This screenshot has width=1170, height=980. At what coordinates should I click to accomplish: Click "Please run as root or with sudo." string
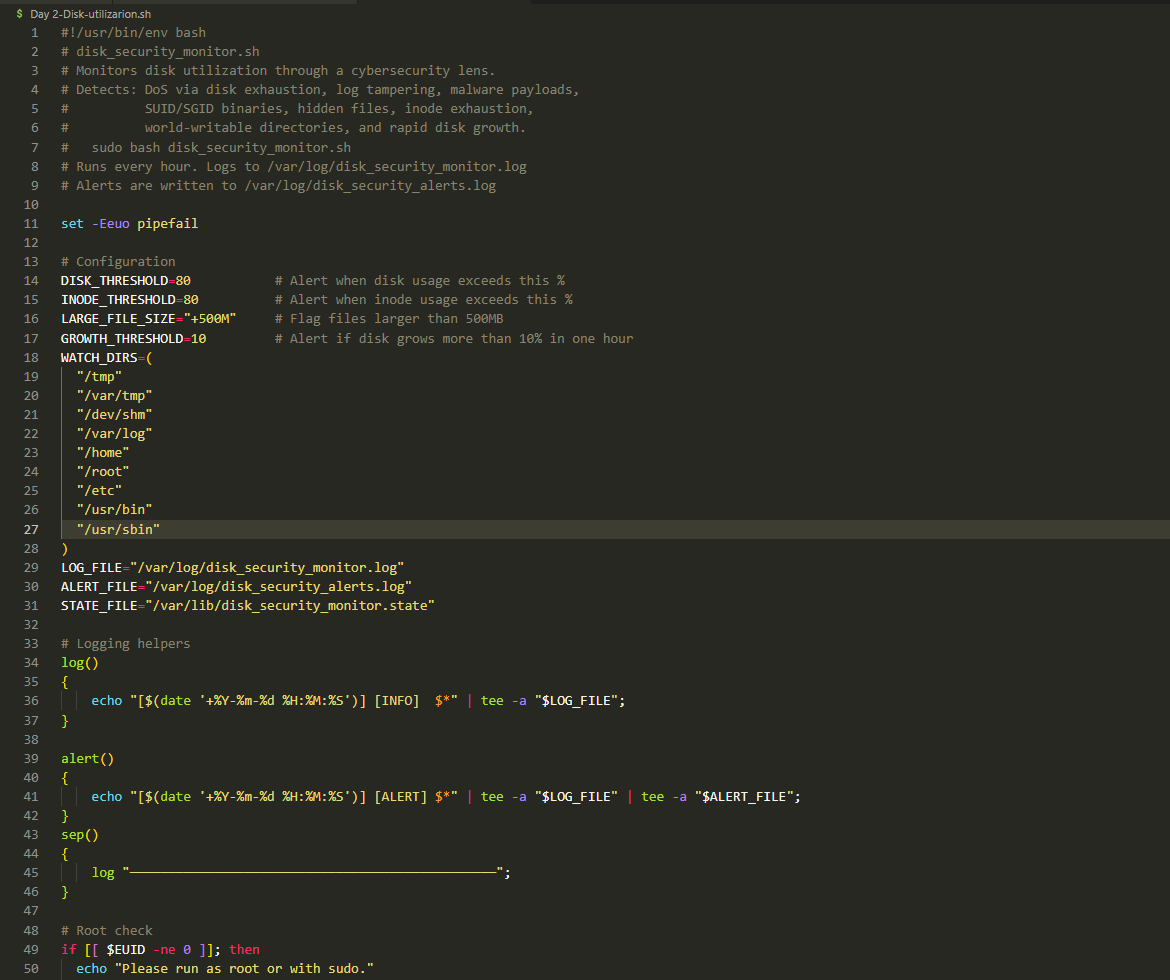pyautogui.click(x=244, y=969)
